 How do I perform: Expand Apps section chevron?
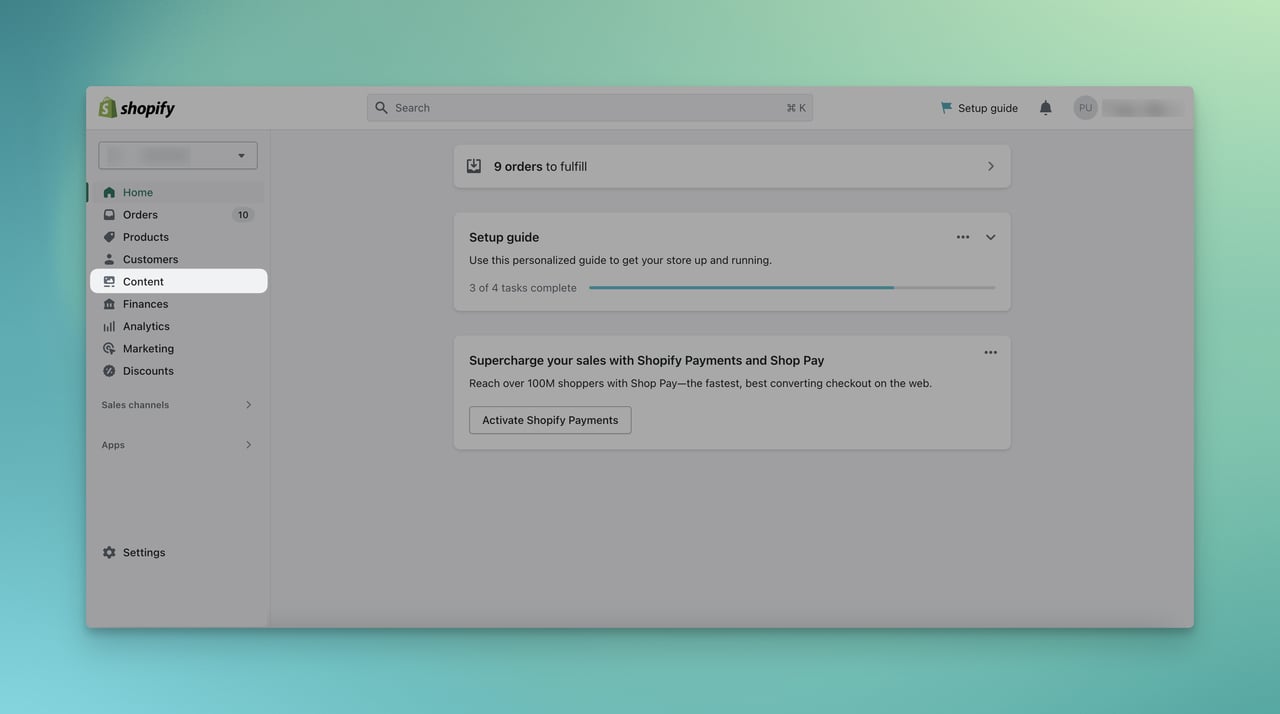pos(248,445)
